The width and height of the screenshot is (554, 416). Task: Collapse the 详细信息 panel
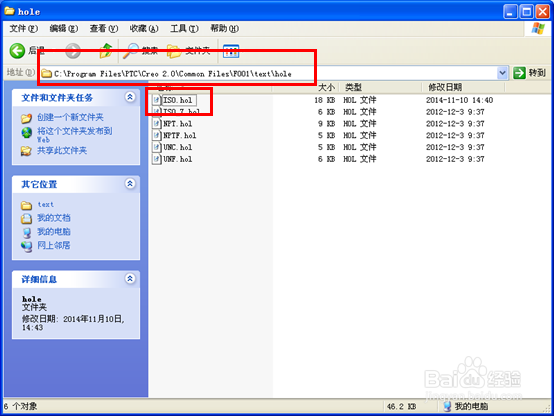(130, 279)
